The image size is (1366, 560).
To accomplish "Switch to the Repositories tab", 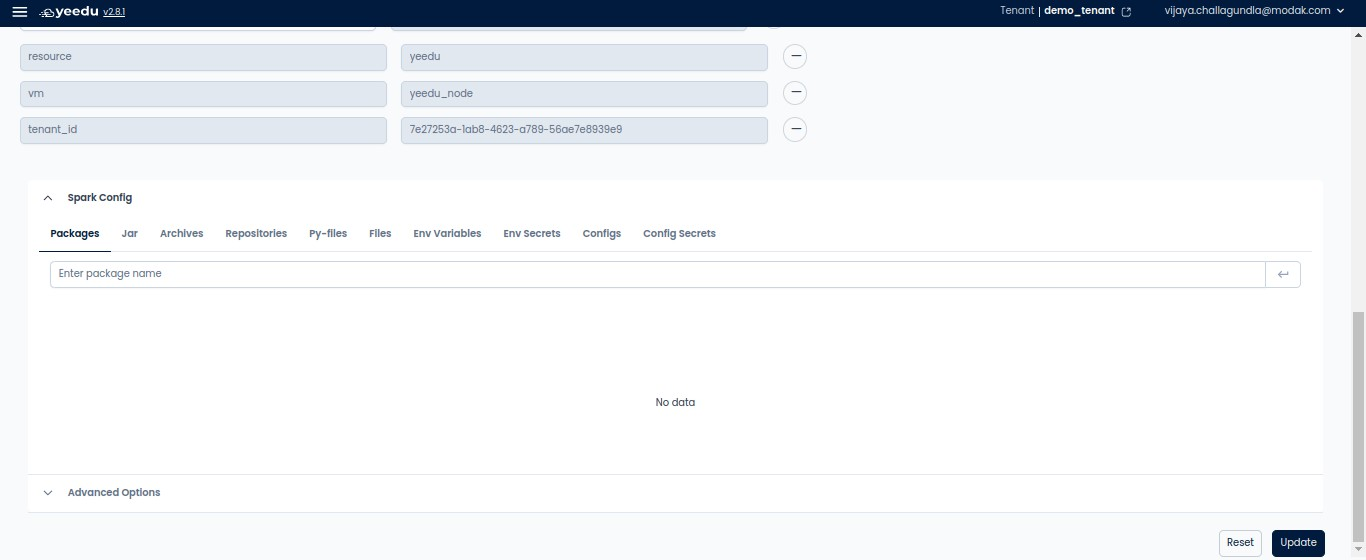I will (x=256, y=234).
